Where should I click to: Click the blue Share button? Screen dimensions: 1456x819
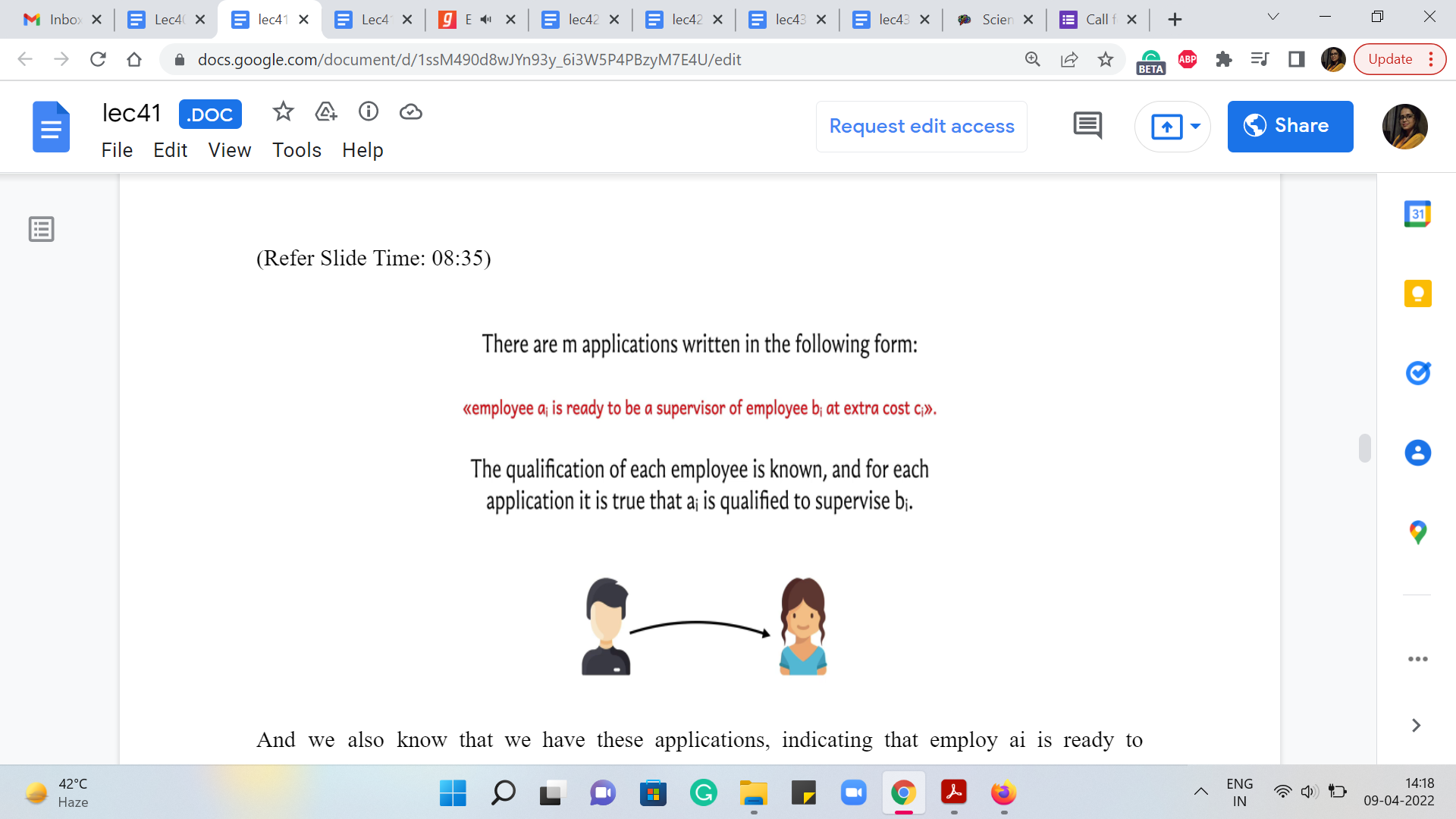(1290, 126)
